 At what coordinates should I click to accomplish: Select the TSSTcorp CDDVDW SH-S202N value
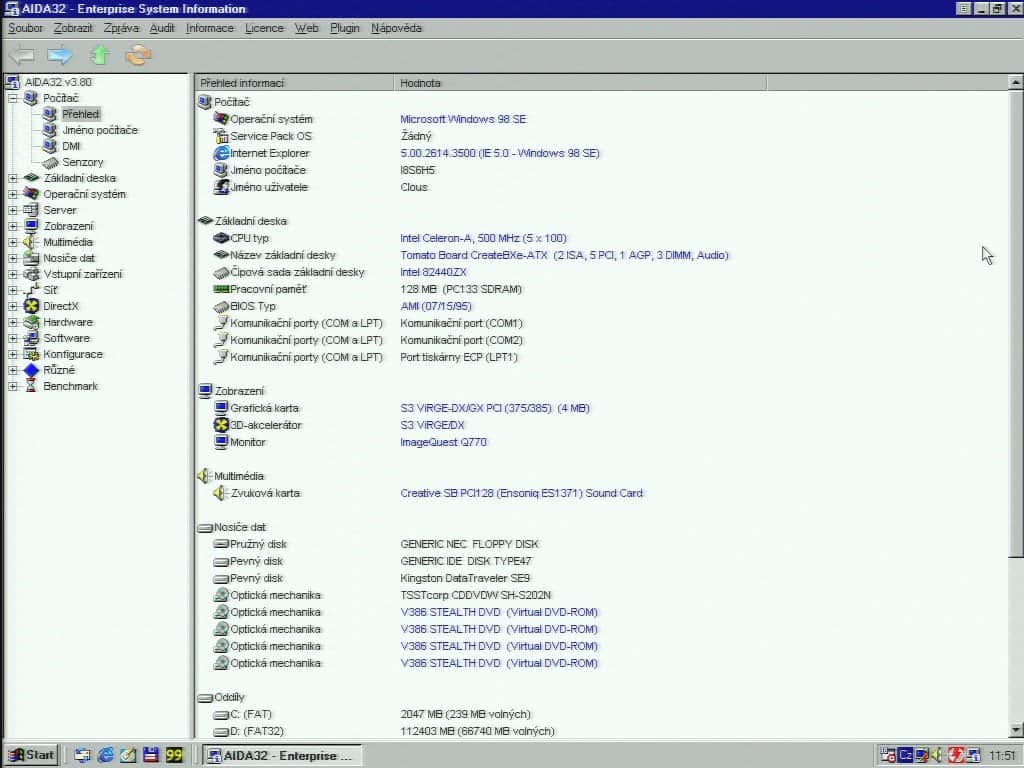click(475, 595)
